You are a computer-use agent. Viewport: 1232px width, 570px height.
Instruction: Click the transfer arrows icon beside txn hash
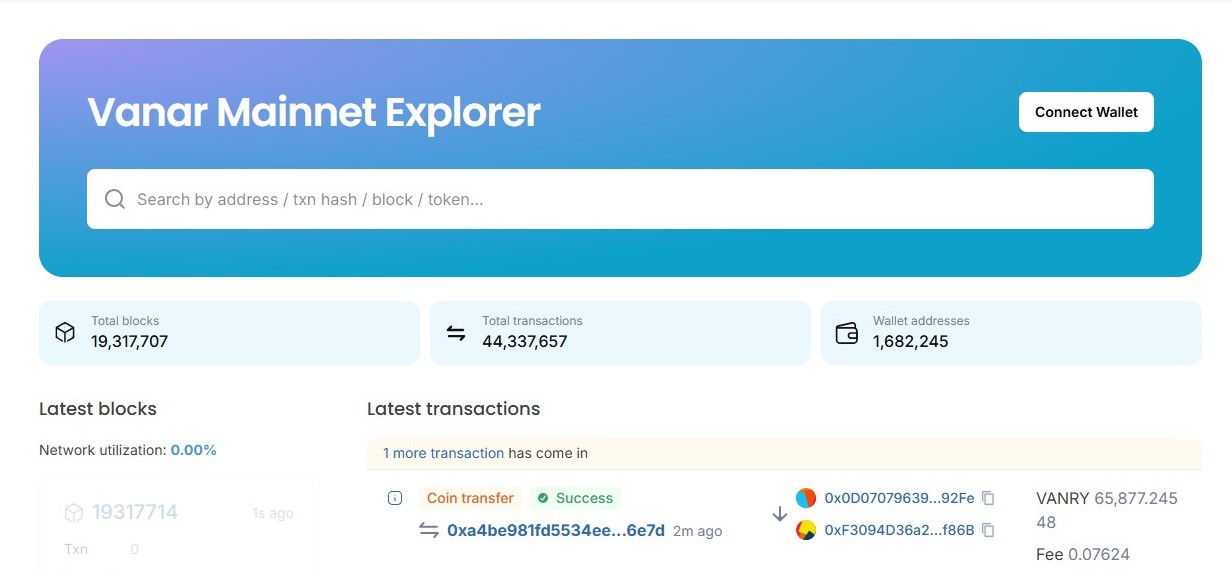[429, 531]
